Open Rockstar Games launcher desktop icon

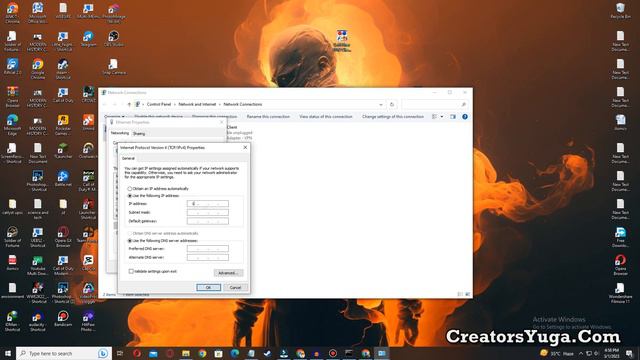click(x=63, y=124)
